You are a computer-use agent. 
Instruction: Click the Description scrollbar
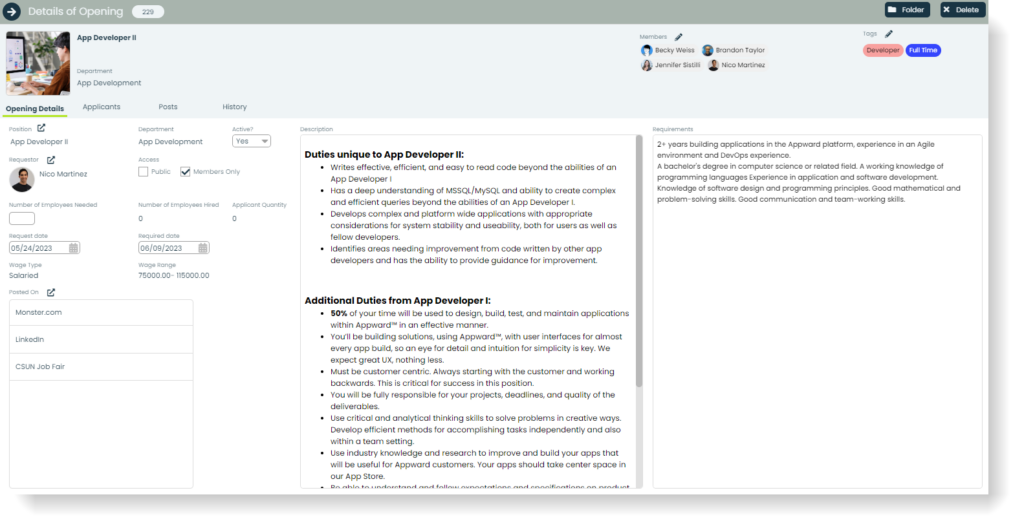[639, 261]
